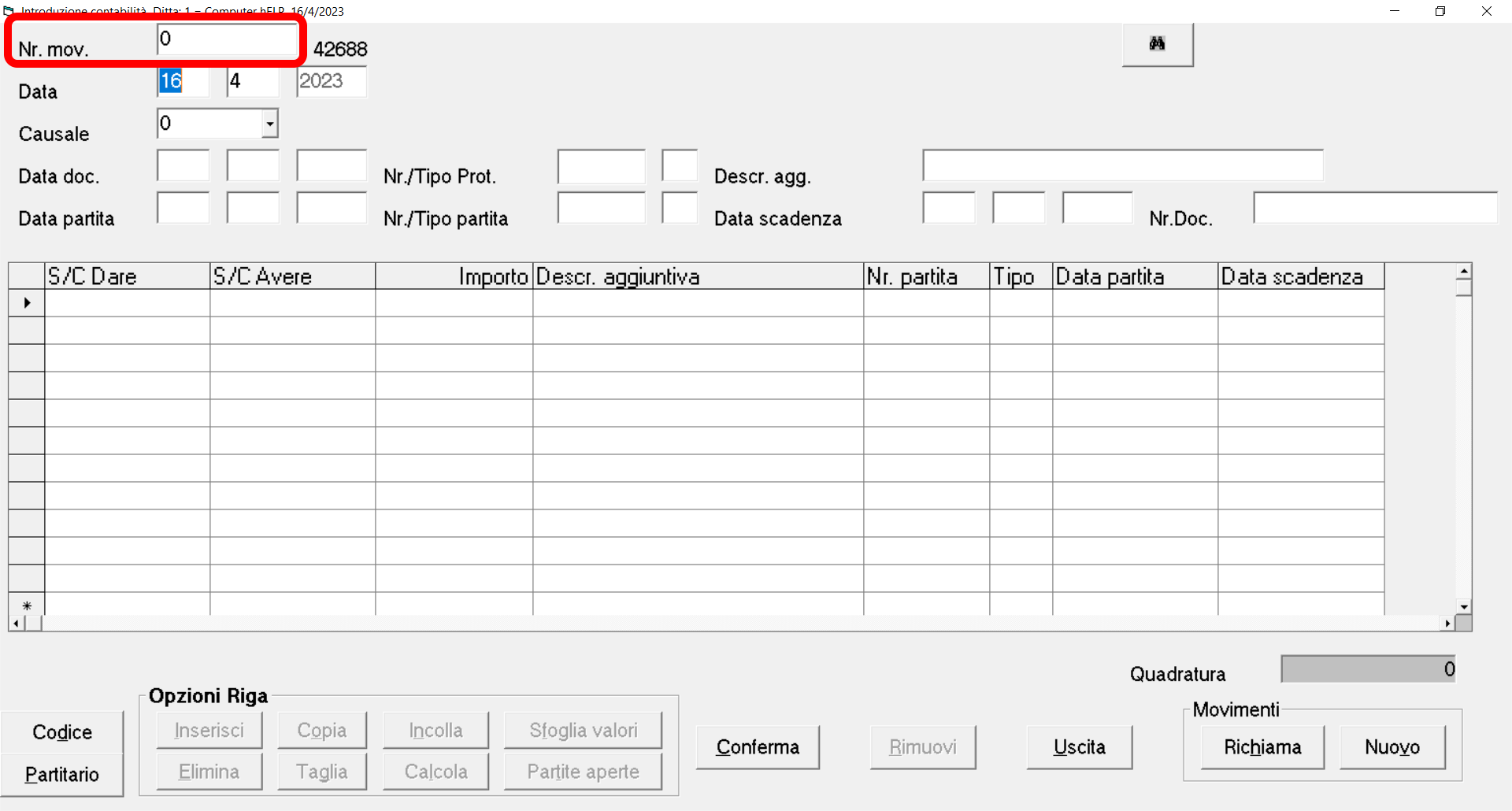Viewport: 1512px width, 811px height.
Task: Click the Conferma button
Action: [758, 747]
